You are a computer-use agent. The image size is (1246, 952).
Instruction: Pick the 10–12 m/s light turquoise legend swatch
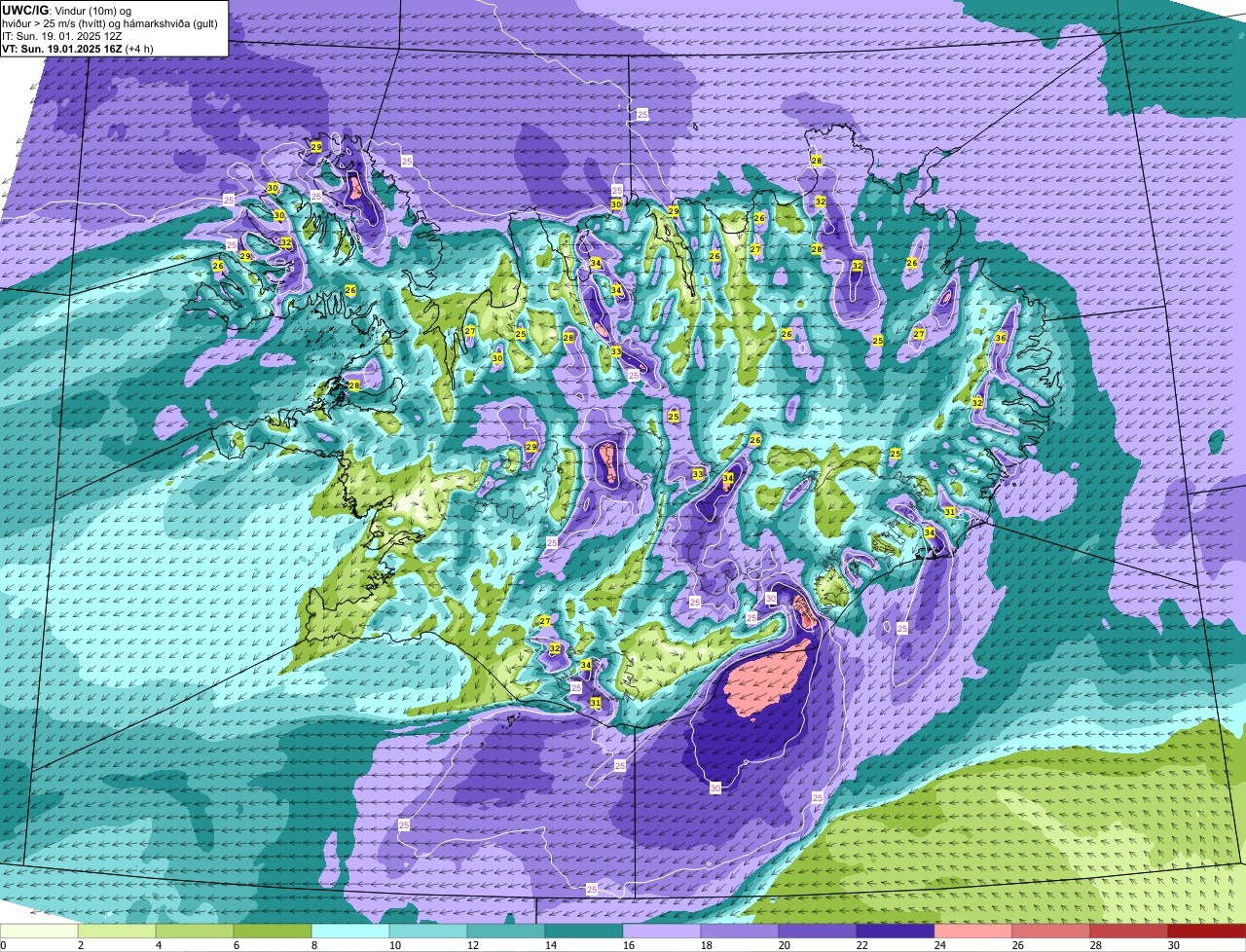(x=428, y=931)
